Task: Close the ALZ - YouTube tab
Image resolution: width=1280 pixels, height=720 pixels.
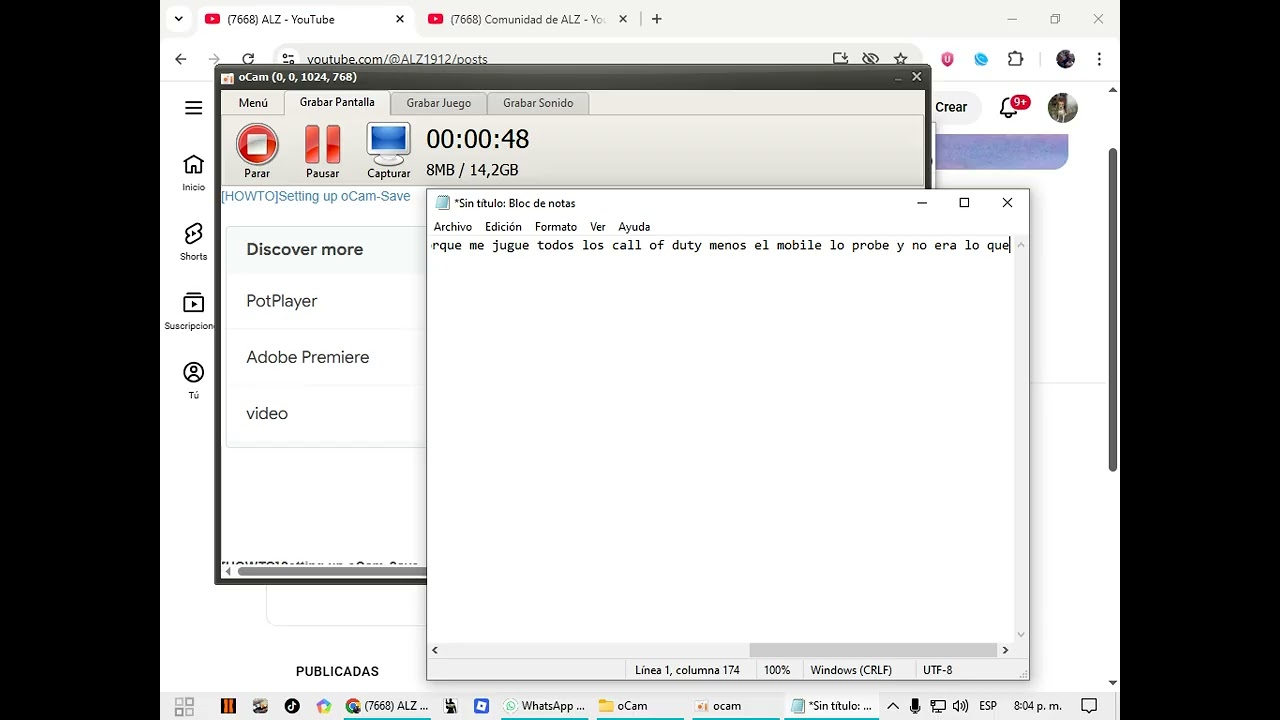Action: tap(400, 19)
